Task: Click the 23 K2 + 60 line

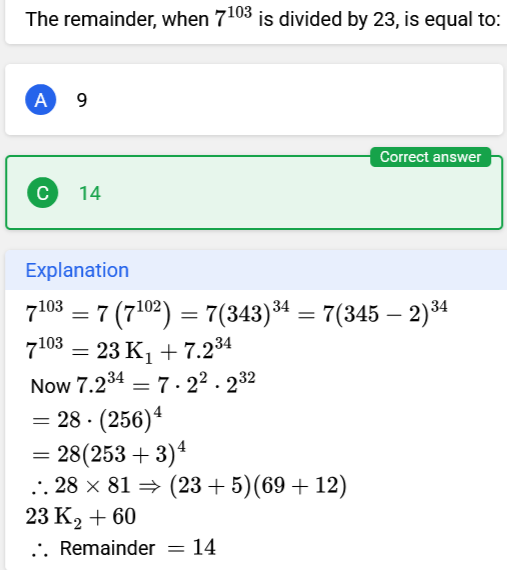Action: (81, 517)
